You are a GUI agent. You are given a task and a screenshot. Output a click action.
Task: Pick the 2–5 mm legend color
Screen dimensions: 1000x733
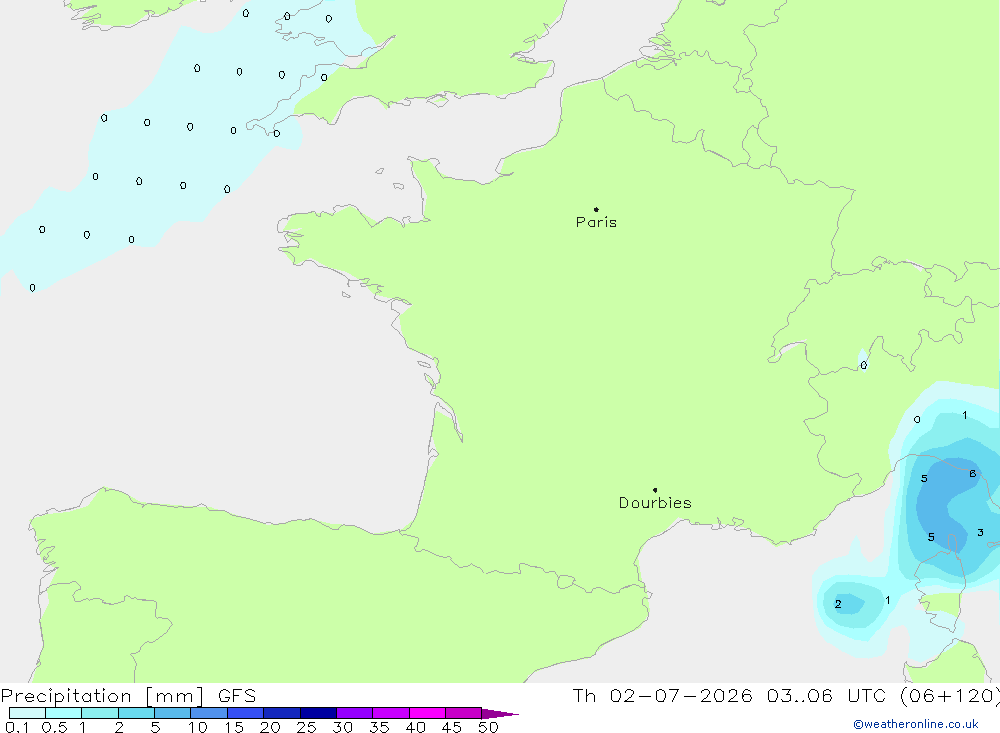tap(136, 713)
